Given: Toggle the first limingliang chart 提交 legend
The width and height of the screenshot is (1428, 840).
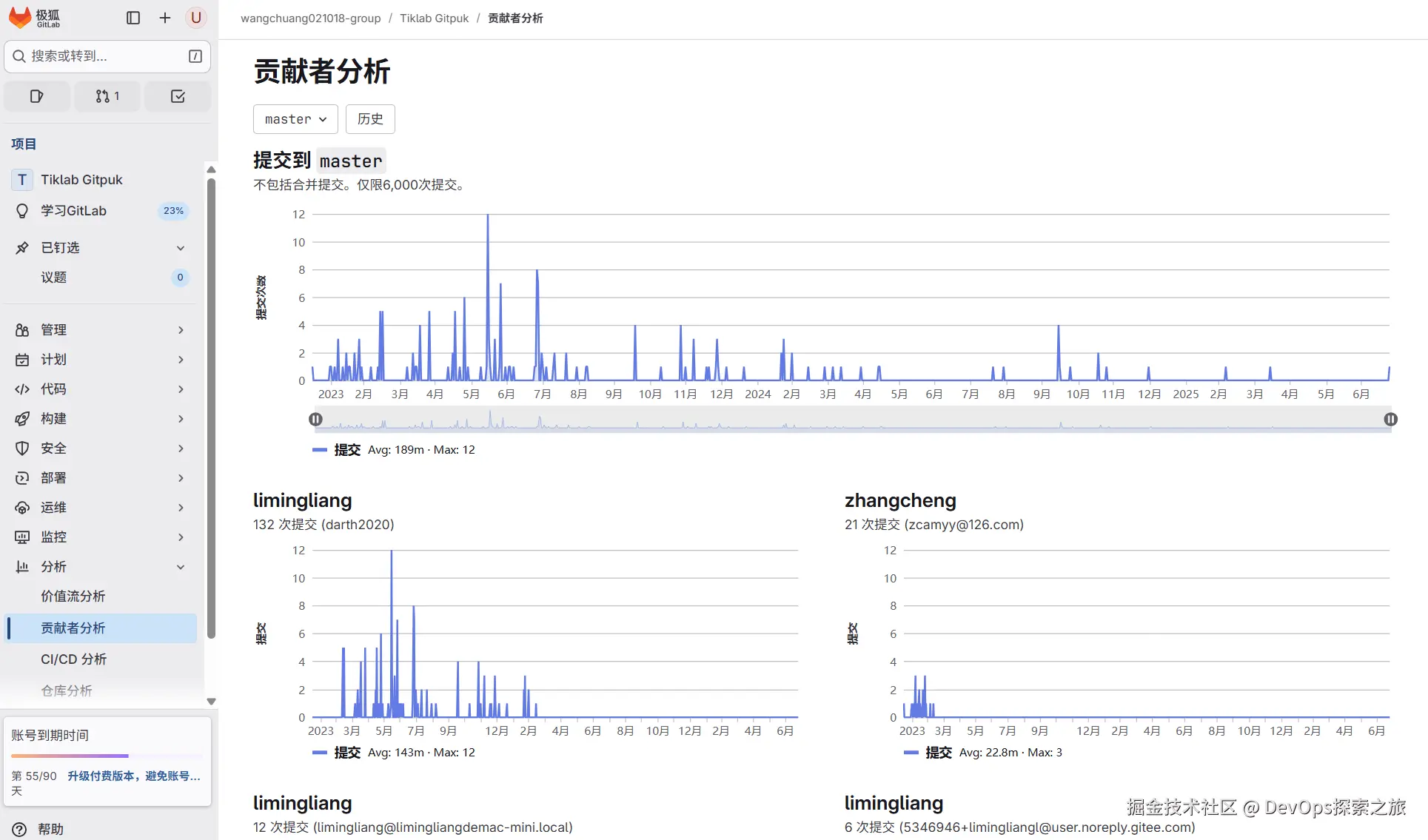Looking at the screenshot, I should click(347, 753).
